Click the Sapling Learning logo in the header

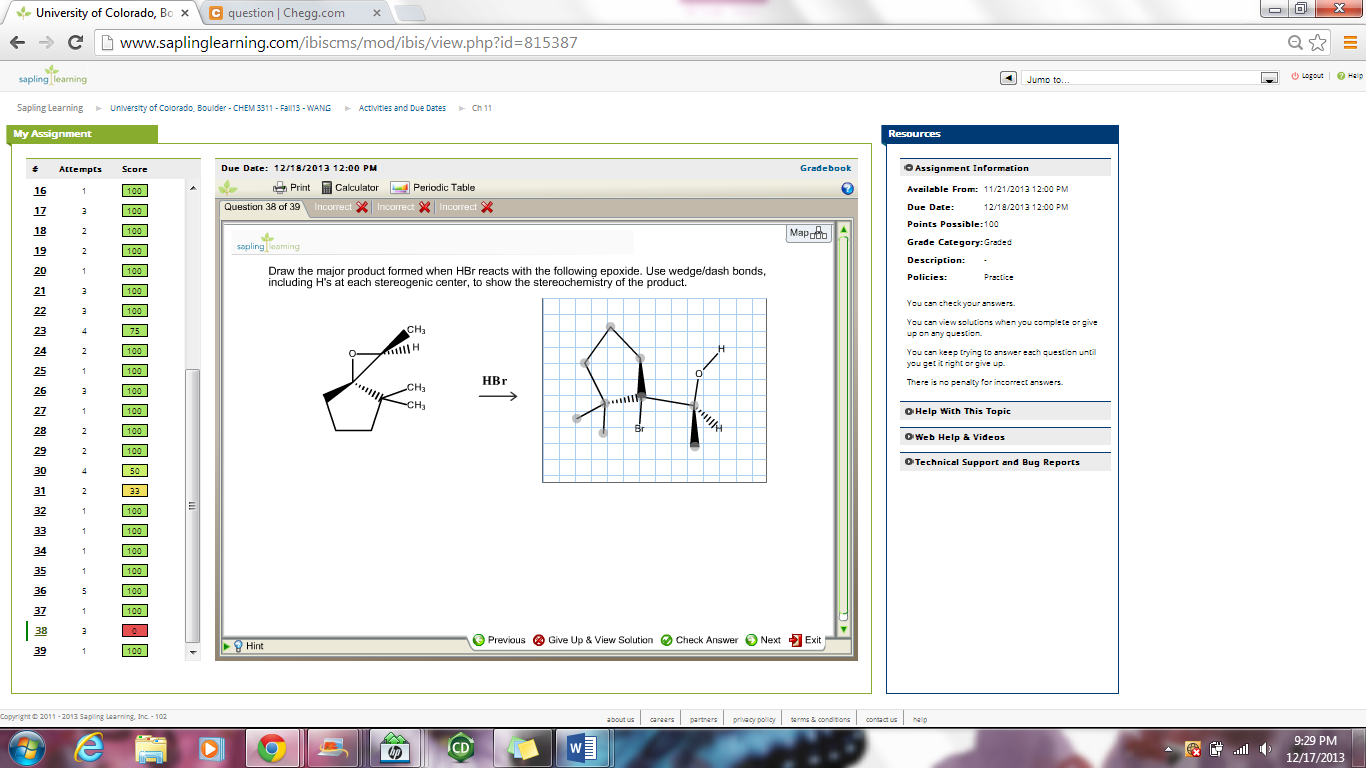pyautogui.click(x=53, y=76)
